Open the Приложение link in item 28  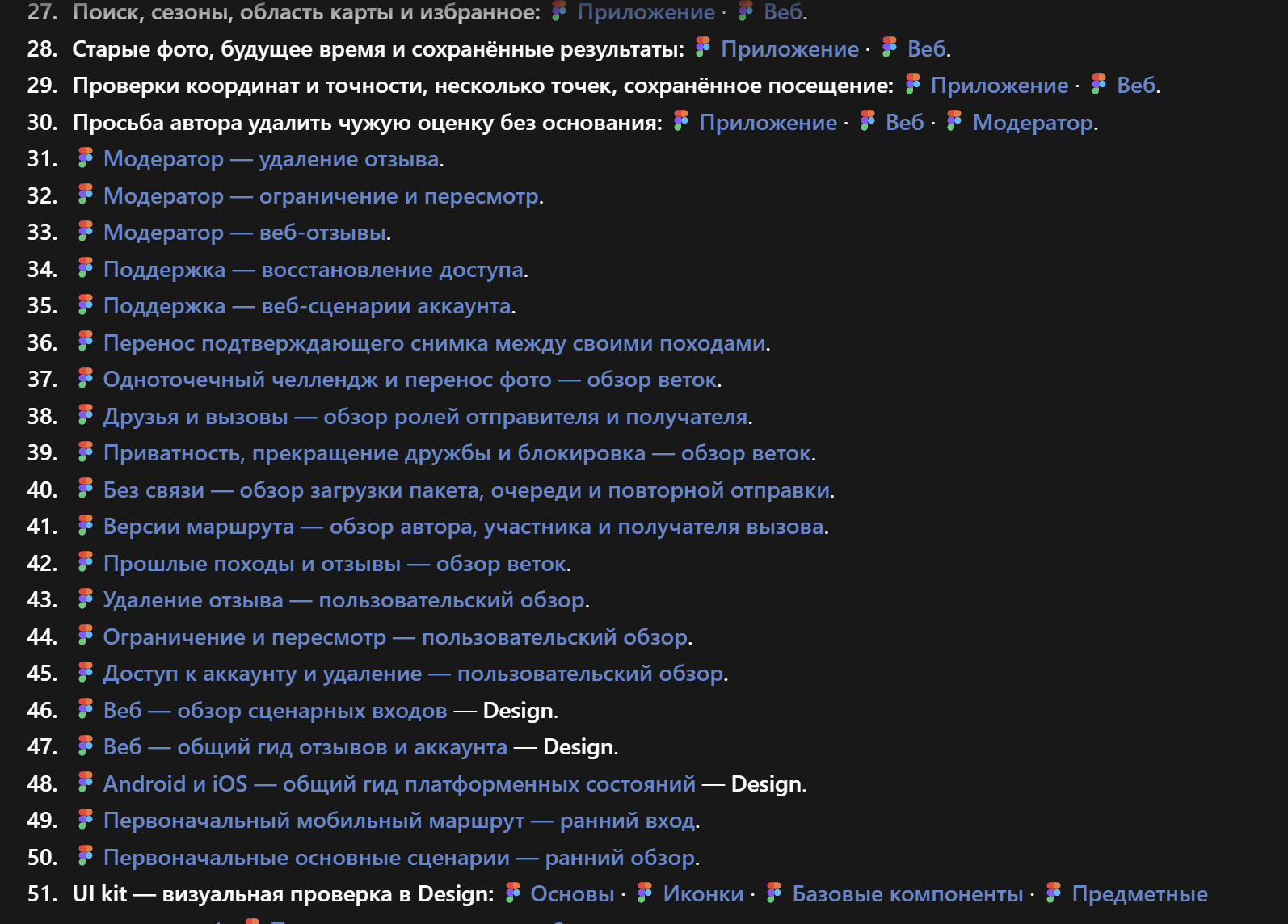coord(789,49)
